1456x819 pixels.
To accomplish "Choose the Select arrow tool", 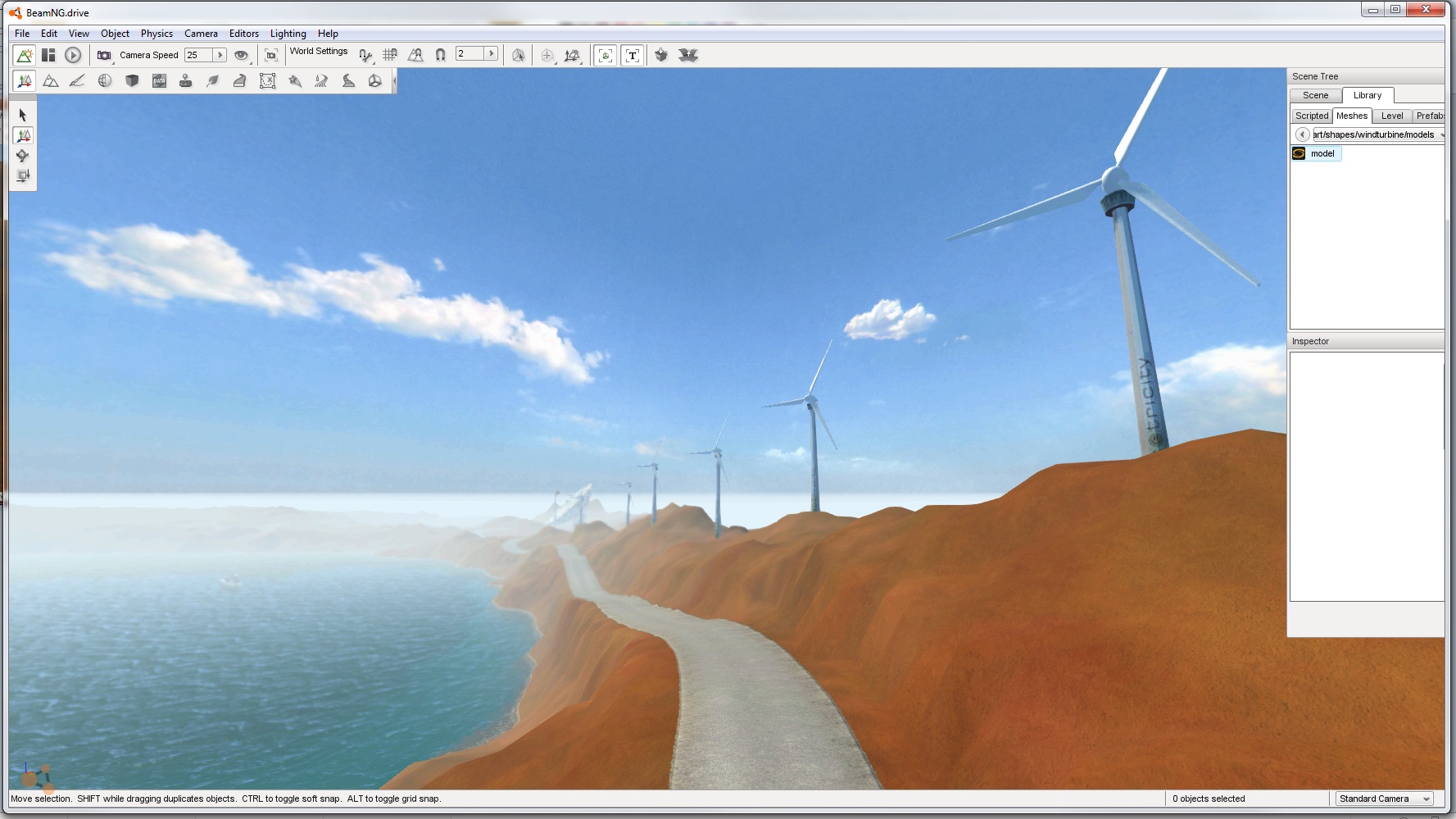I will coord(23,115).
